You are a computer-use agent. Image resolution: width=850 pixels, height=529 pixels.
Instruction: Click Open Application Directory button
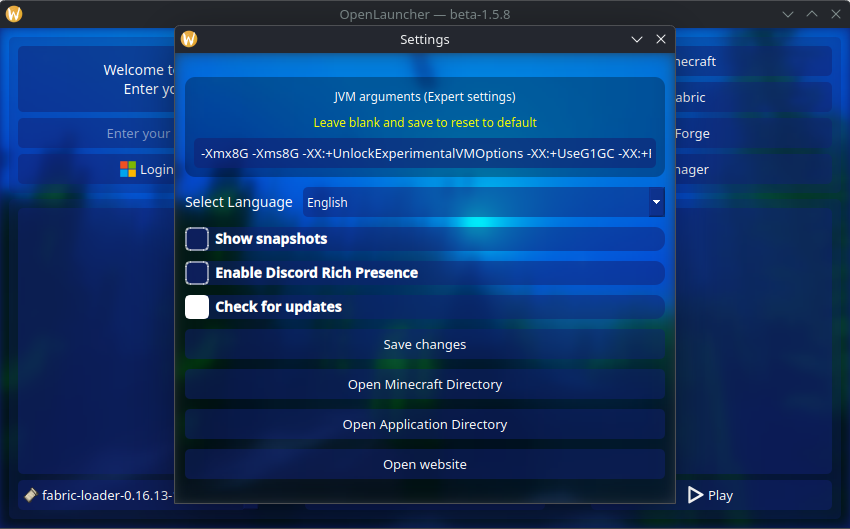pyautogui.click(x=424, y=424)
